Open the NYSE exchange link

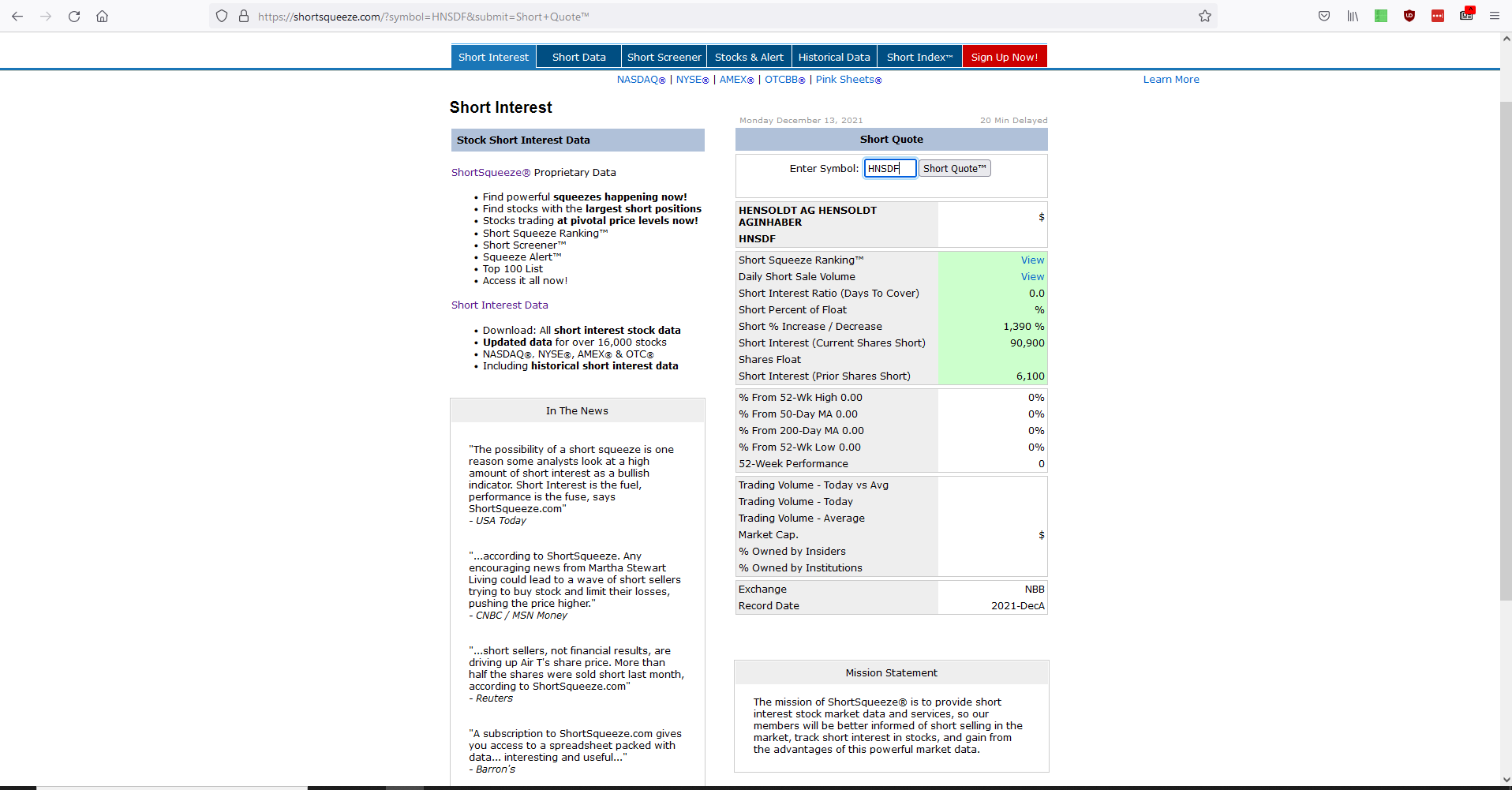pyautogui.click(x=692, y=80)
